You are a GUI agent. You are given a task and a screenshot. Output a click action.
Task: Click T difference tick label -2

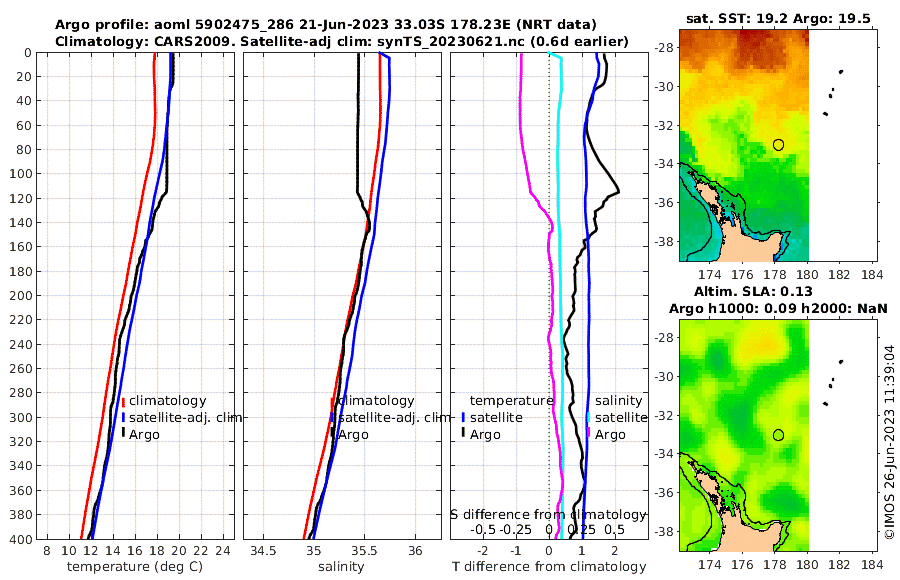click(x=483, y=551)
